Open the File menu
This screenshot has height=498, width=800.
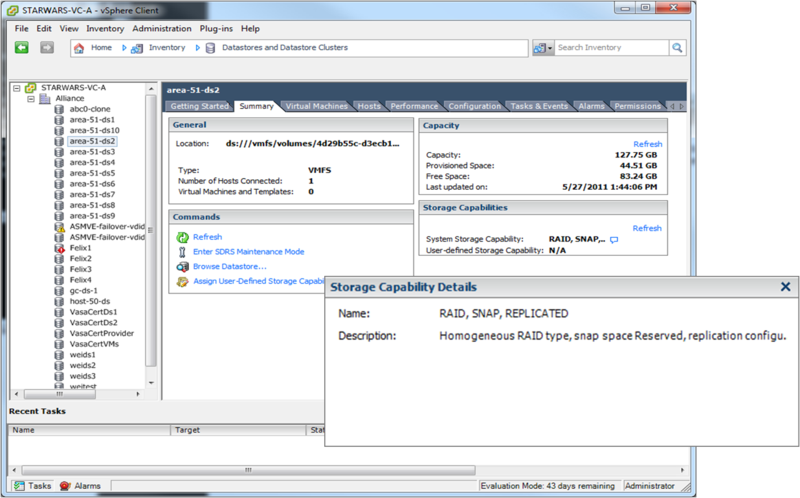[x=21, y=29]
